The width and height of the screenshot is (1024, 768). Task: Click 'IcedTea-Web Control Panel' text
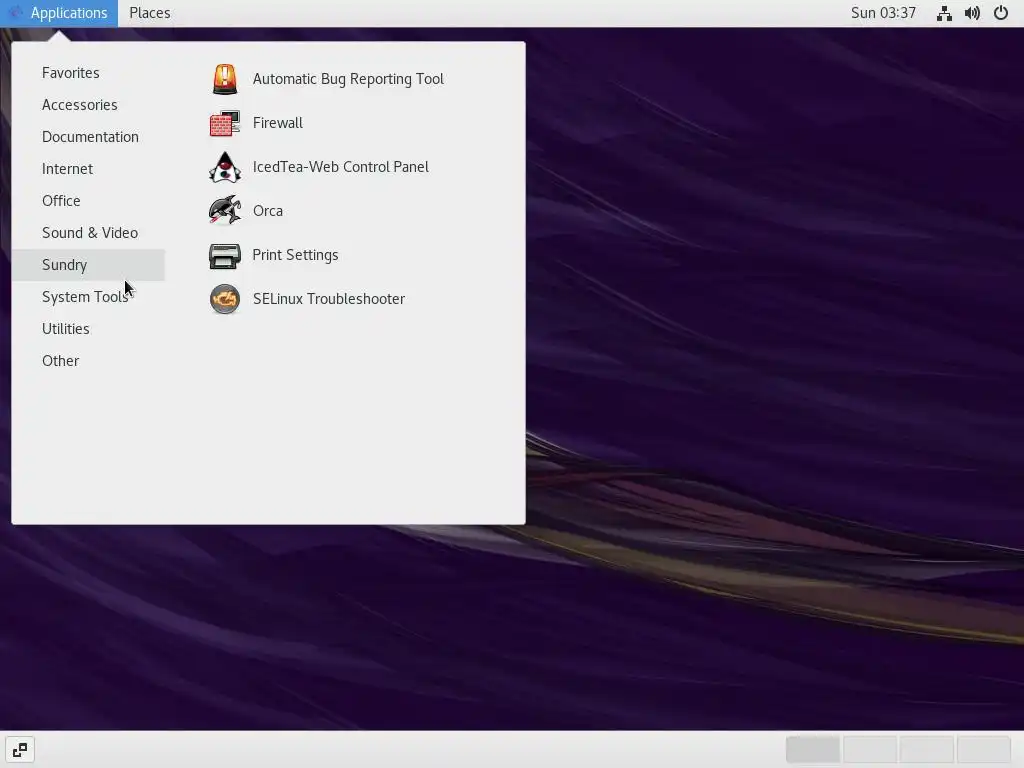pos(340,167)
